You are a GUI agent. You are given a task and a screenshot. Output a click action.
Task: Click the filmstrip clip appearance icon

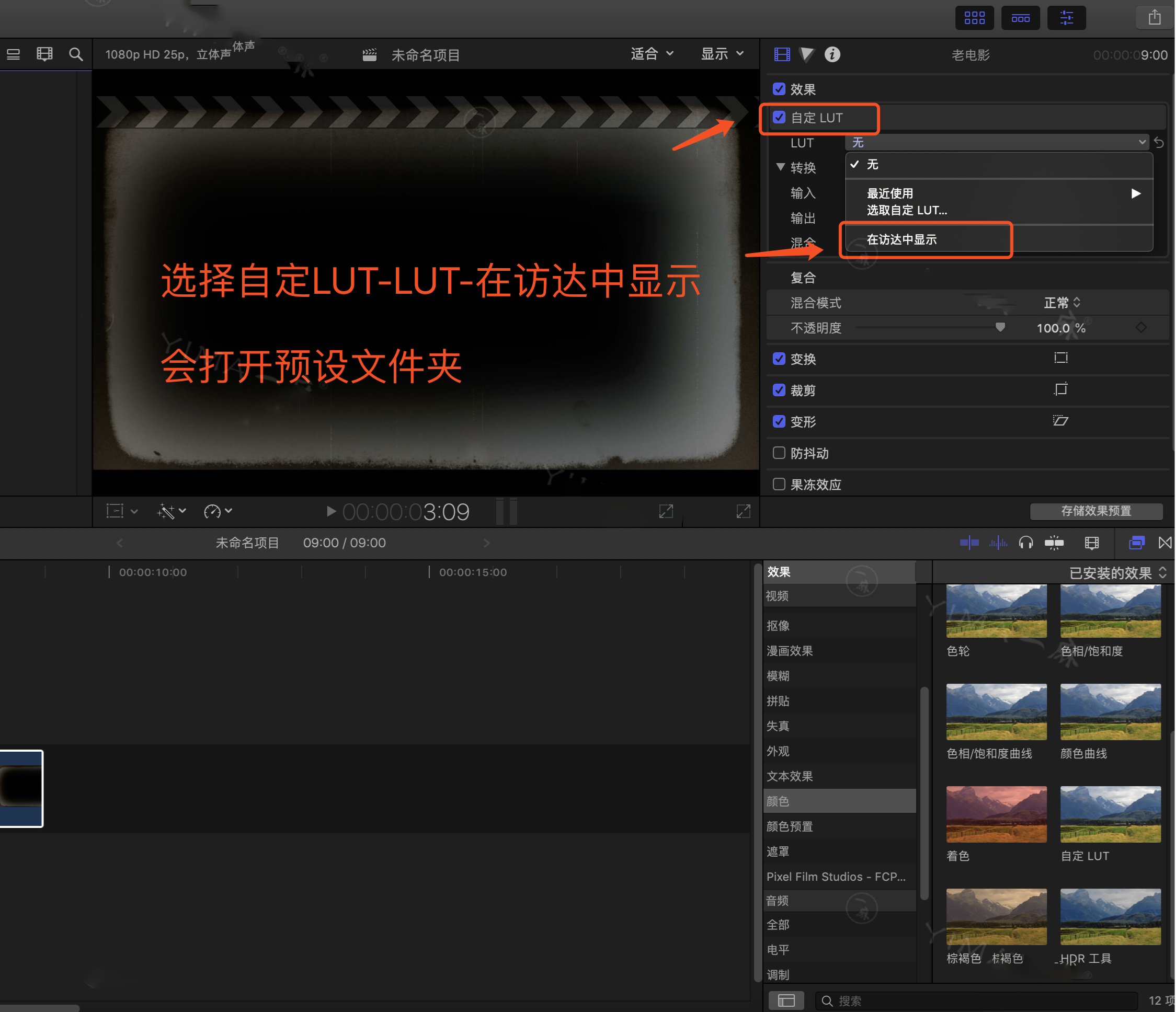click(44, 54)
